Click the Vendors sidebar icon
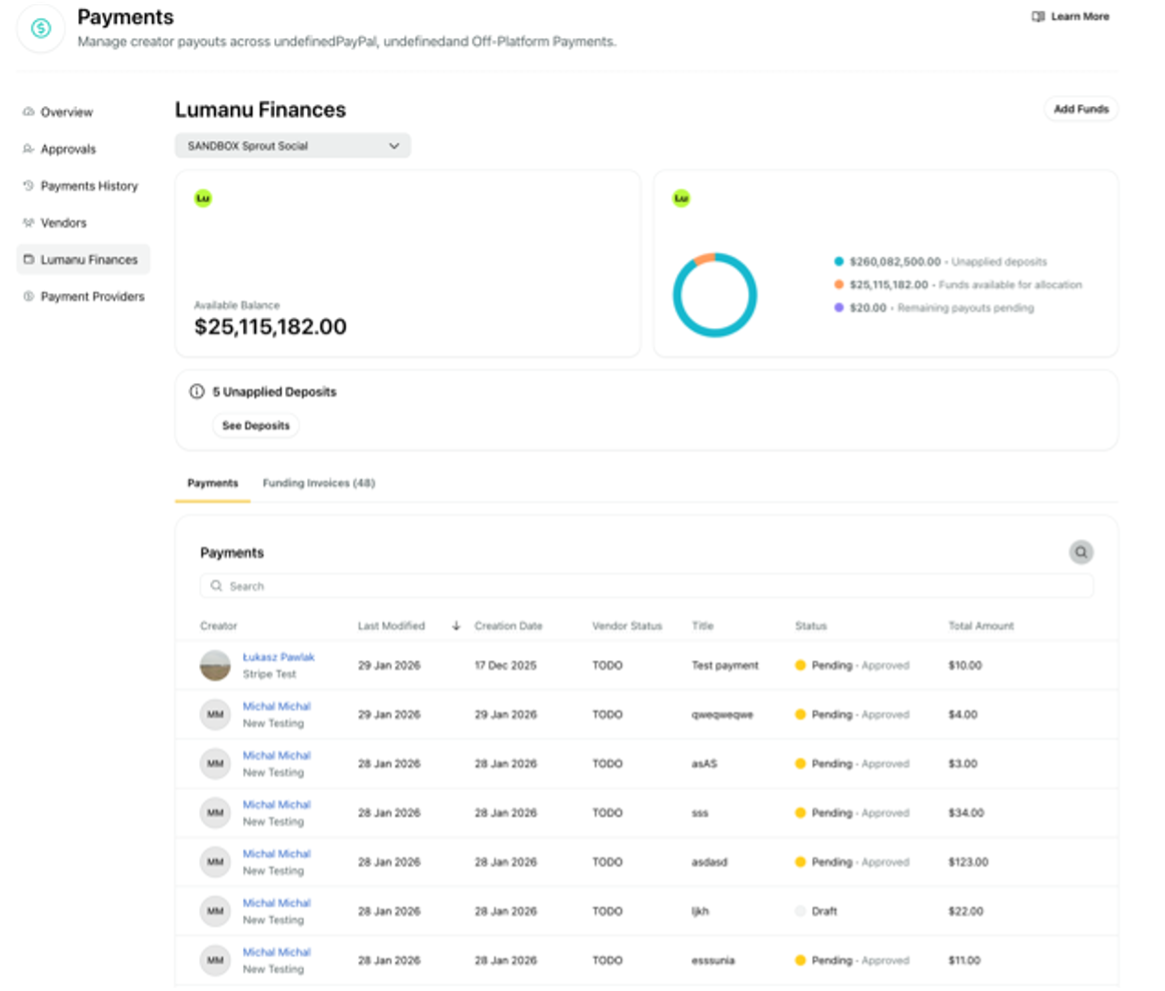The height and width of the screenshot is (991, 1165). pyautogui.click(x=28, y=222)
